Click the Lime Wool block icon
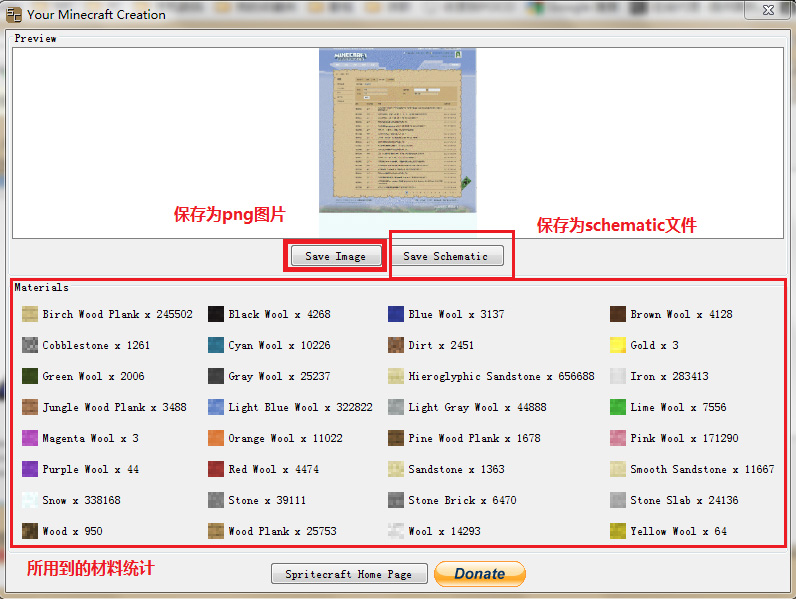796x599 pixels. tap(618, 407)
